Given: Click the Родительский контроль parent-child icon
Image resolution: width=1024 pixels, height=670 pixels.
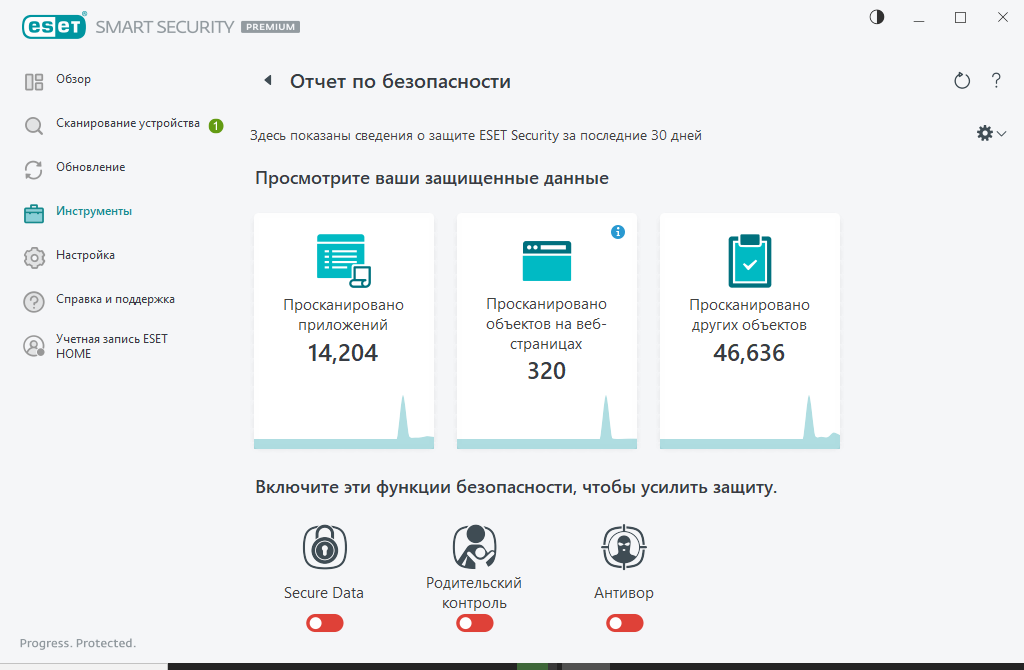Looking at the screenshot, I should 475,547.
